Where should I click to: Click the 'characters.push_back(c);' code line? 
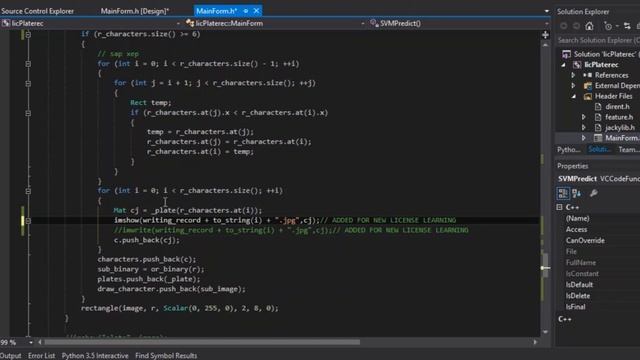[x=147, y=259]
